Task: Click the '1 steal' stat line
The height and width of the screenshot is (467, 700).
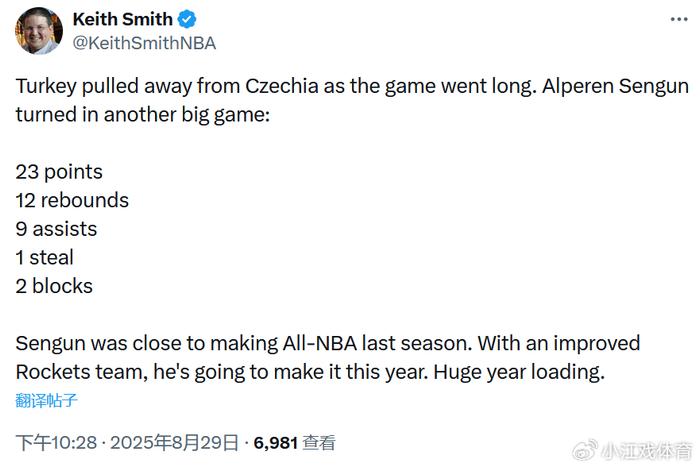Action: (x=45, y=257)
